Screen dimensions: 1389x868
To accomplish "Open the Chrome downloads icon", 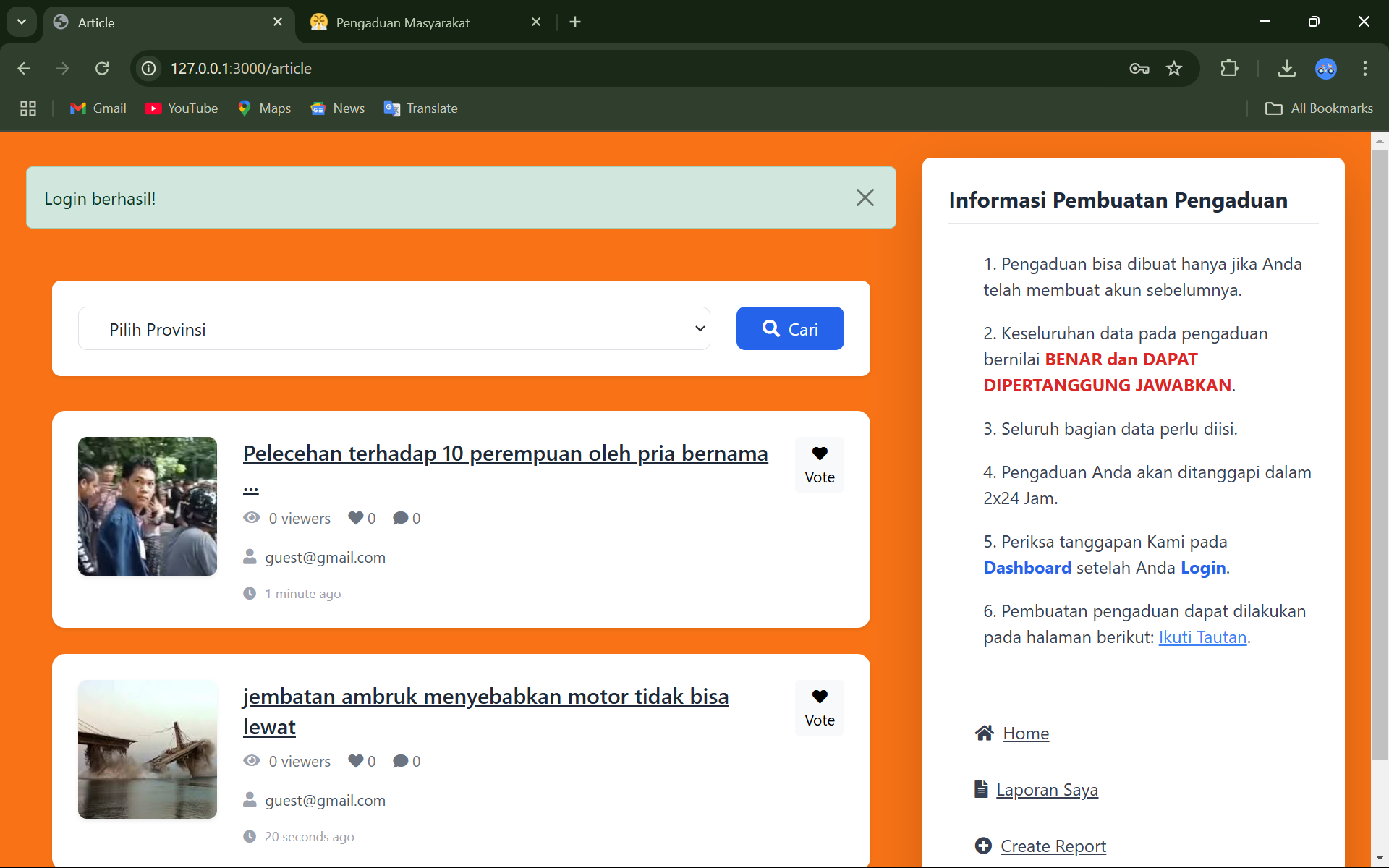I will 1286,69.
